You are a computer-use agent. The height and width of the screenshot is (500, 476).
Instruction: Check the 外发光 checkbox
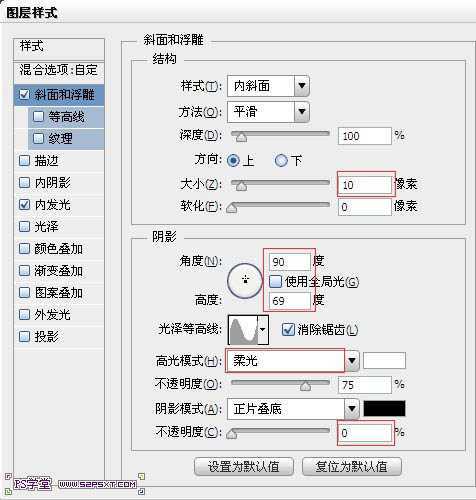click(x=24, y=315)
